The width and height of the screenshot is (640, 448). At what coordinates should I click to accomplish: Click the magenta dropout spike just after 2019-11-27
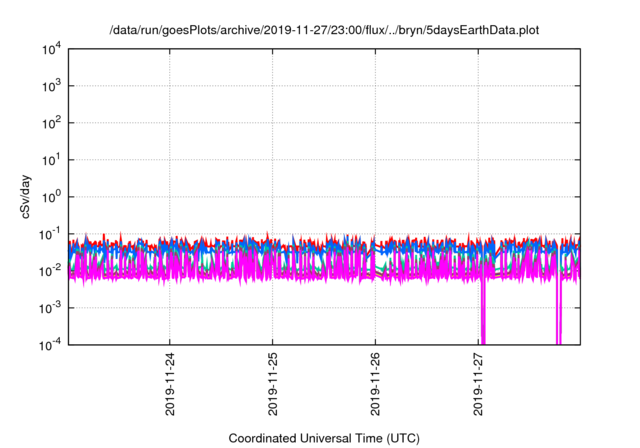click(483, 310)
